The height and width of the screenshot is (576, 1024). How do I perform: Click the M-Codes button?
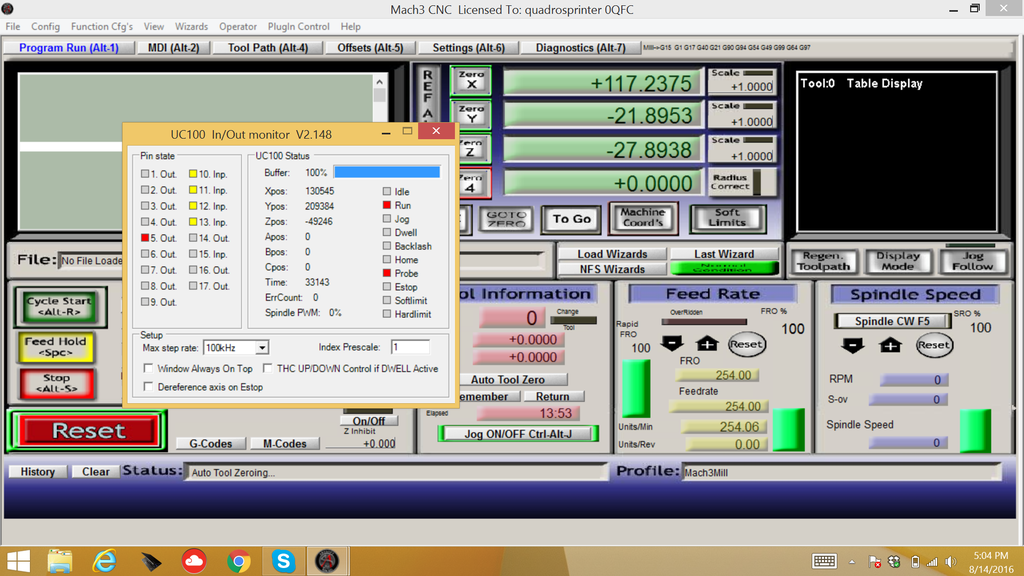click(285, 443)
